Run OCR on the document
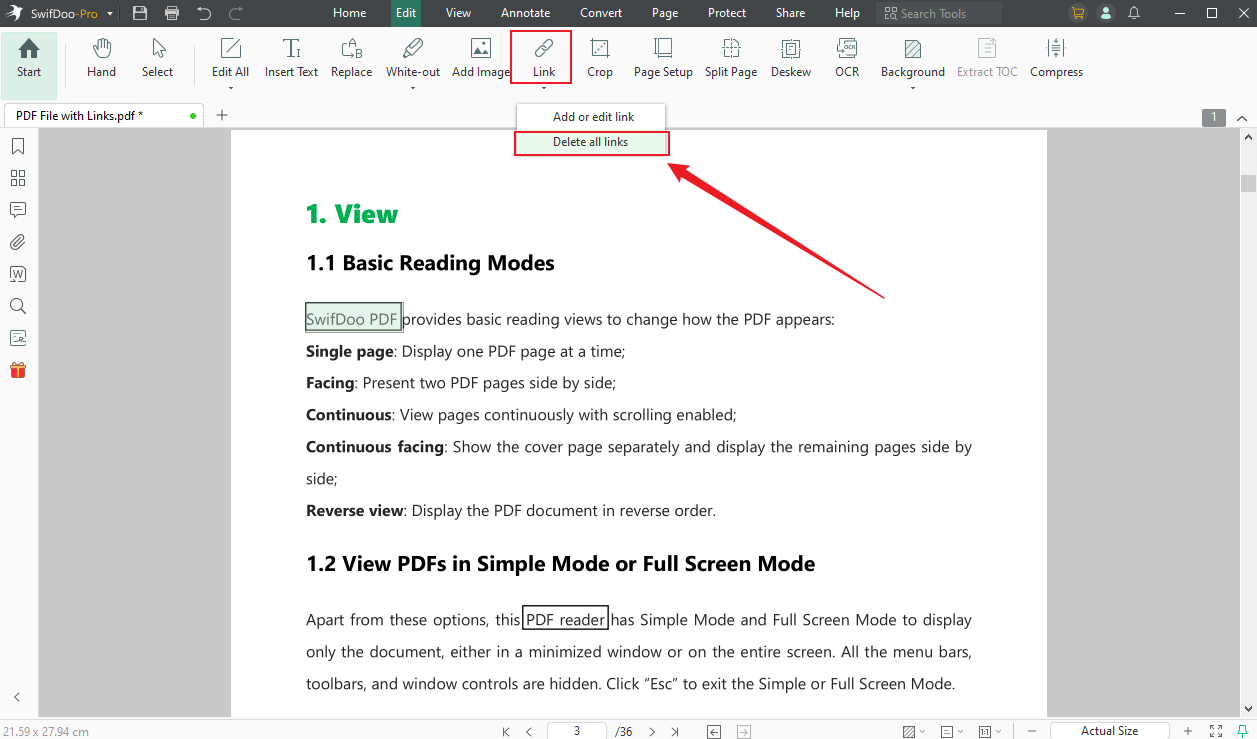 tap(847, 57)
